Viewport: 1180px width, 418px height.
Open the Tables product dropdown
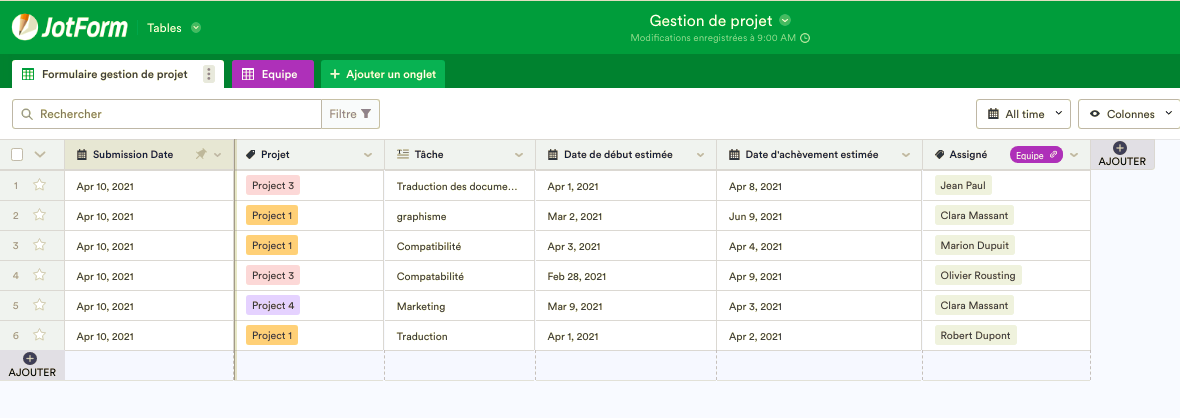(x=174, y=28)
